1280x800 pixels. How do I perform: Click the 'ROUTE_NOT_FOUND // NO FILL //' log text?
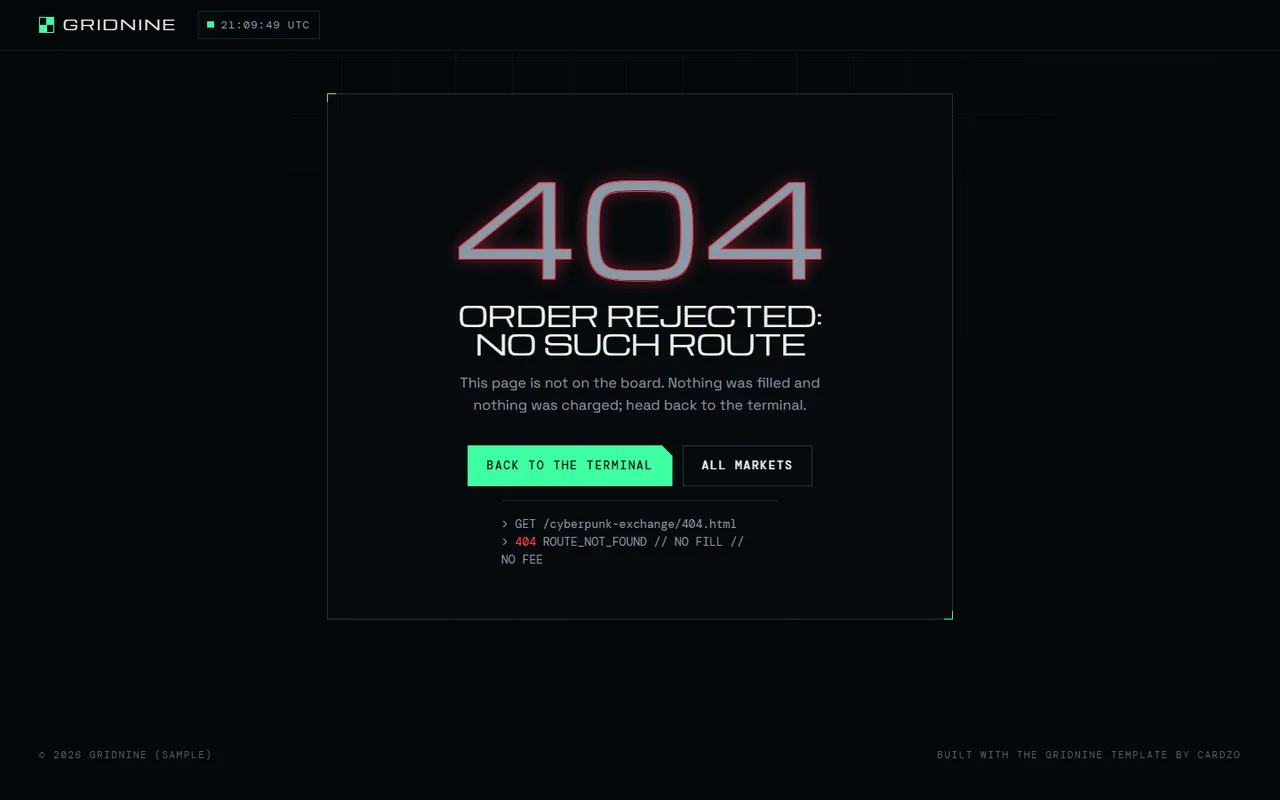(644, 542)
